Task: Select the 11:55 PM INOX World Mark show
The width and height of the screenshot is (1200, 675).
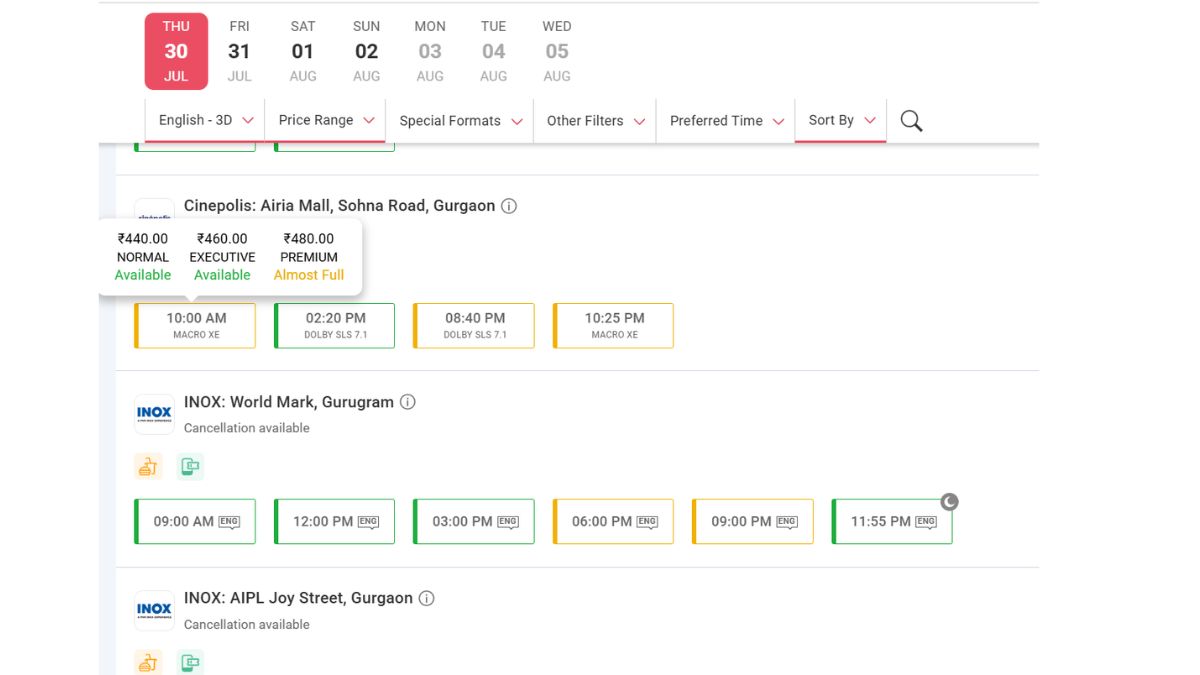Action: tap(892, 522)
